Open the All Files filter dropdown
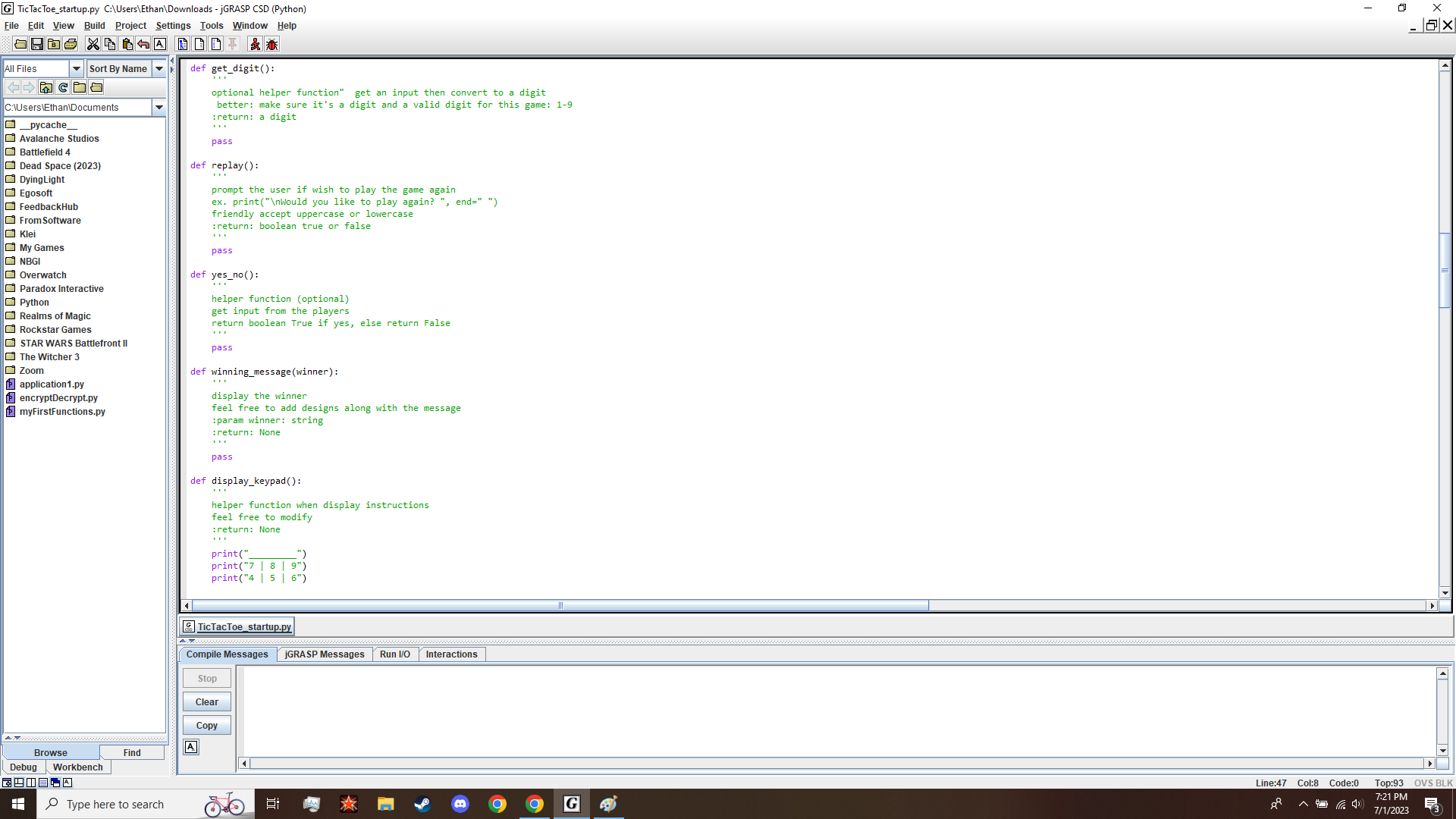1456x819 pixels. point(76,69)
